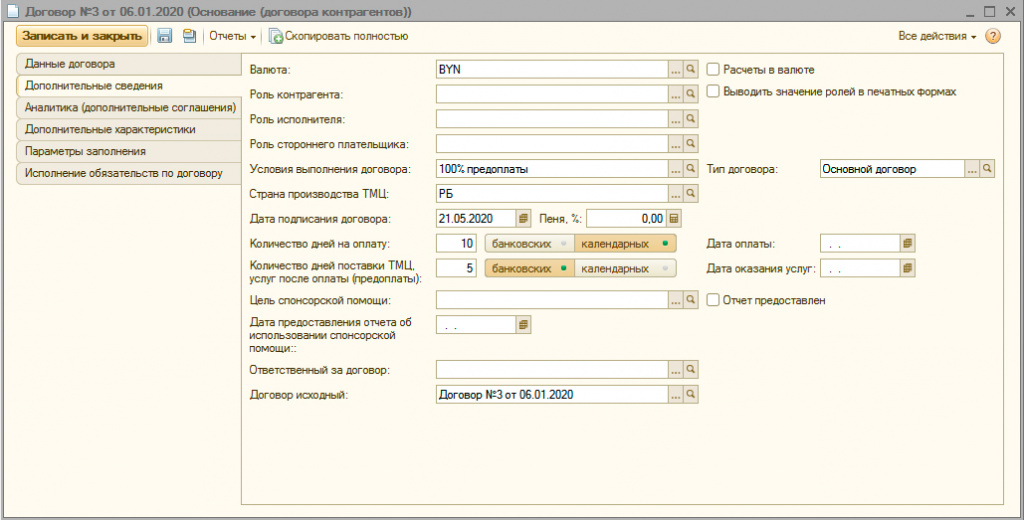Enable Расчеты в валюте checkbox

pos(714,70)
